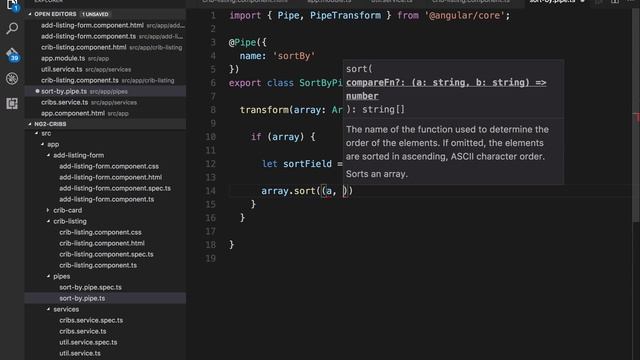
Task: Open crib-listing.component.html in Open Editors
Action: (105, 47)
